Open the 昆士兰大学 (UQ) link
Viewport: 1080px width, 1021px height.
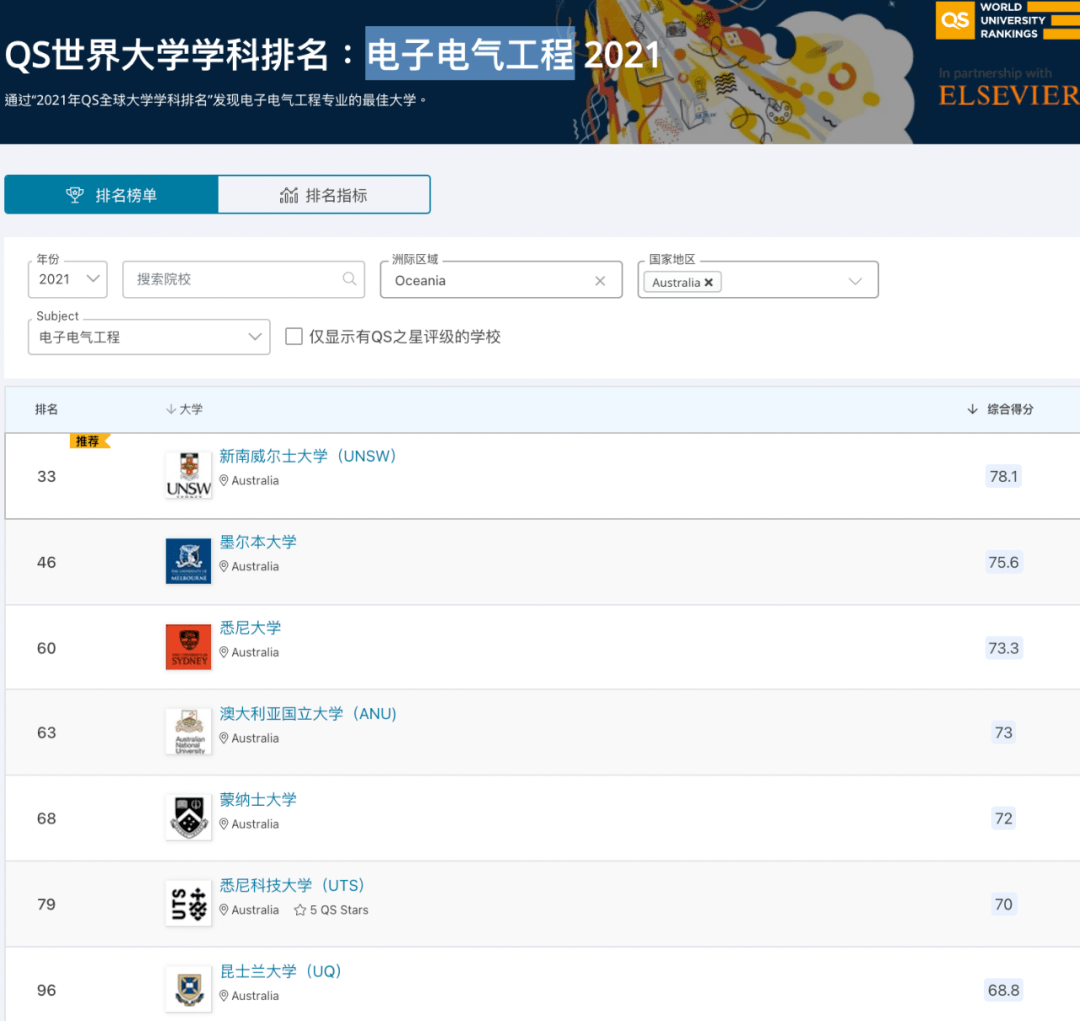(x=282, y=971)
